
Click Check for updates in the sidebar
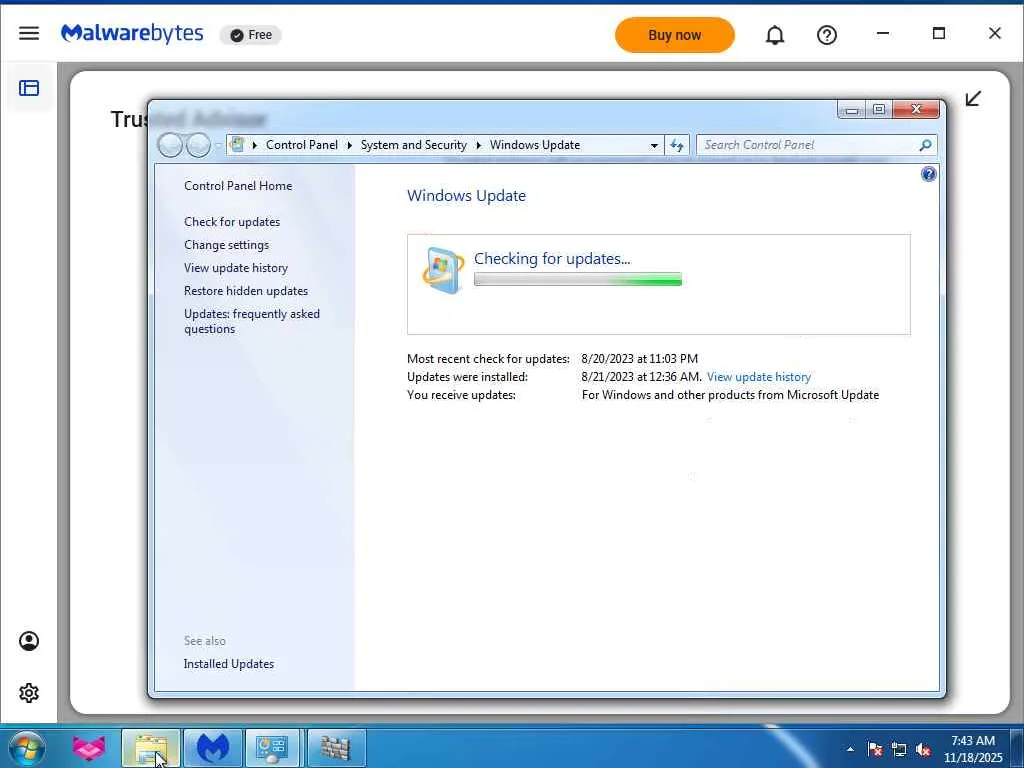tap(232, 221)
